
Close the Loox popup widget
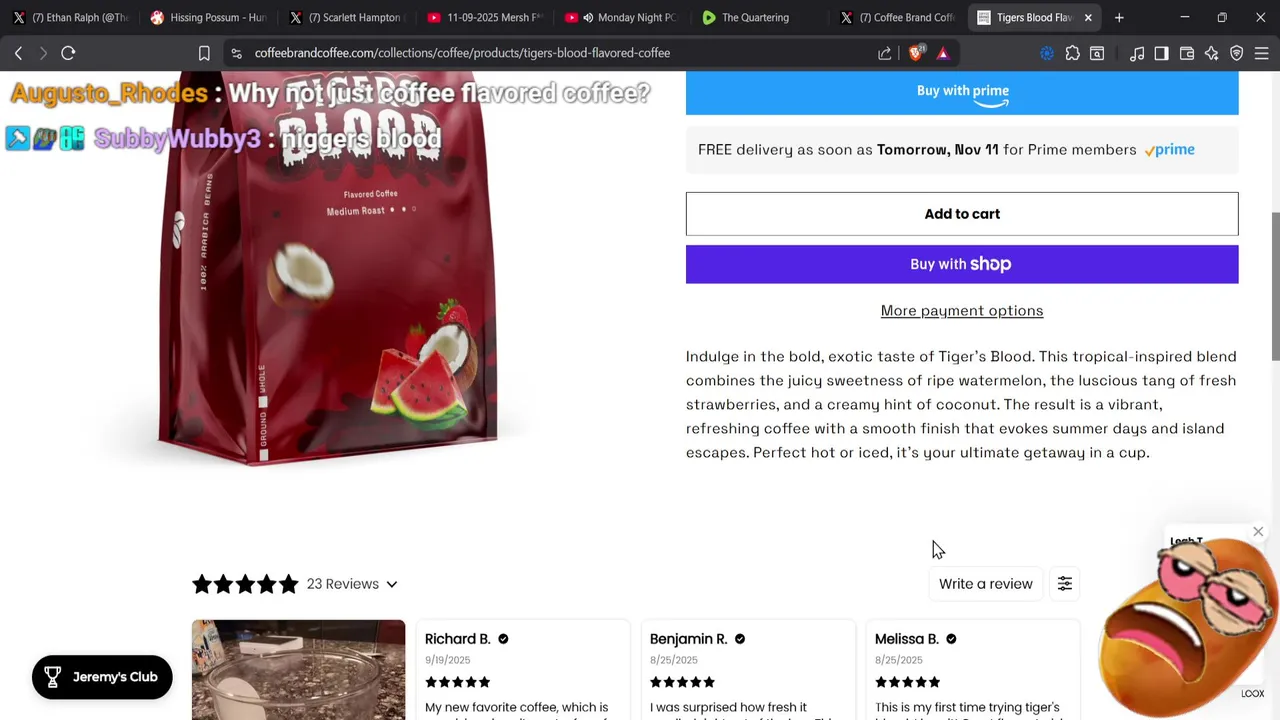click(x=1258, y=532)
